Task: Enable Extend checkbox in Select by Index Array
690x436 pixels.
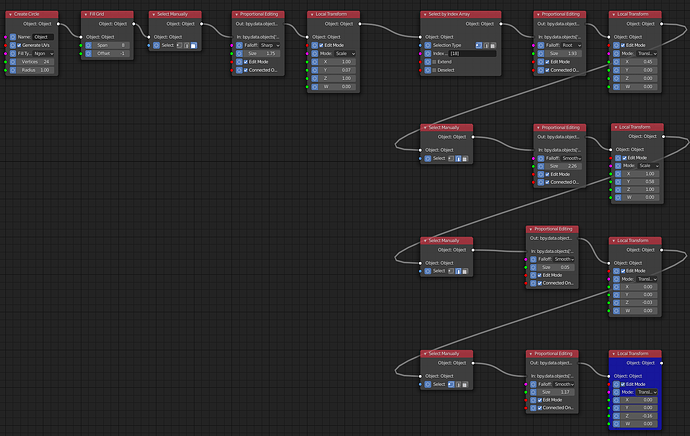Action: (434, 62)
